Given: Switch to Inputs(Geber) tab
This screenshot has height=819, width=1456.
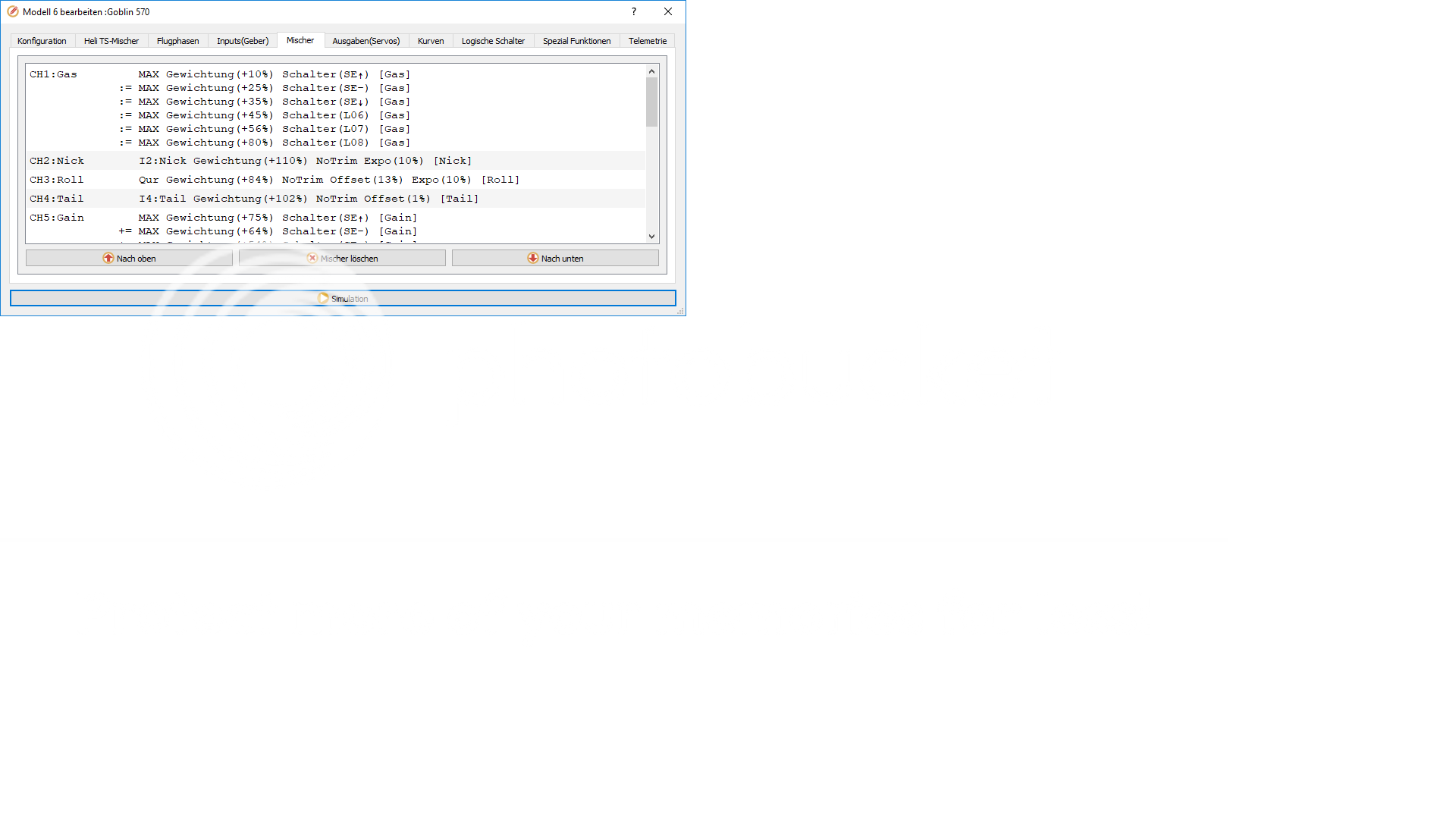Looking at the screenshot, I should pyautogui.click(x=243, y=41).
